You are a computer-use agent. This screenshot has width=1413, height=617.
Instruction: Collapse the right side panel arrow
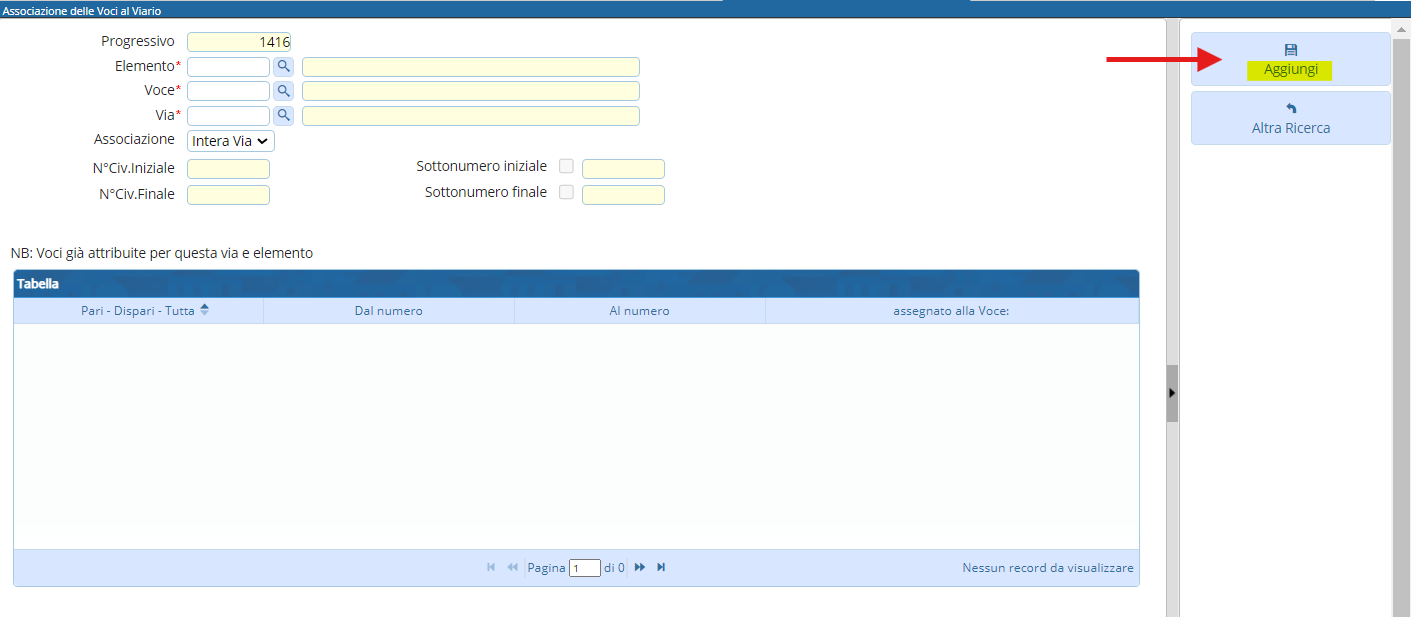[x=1172, y=393]
